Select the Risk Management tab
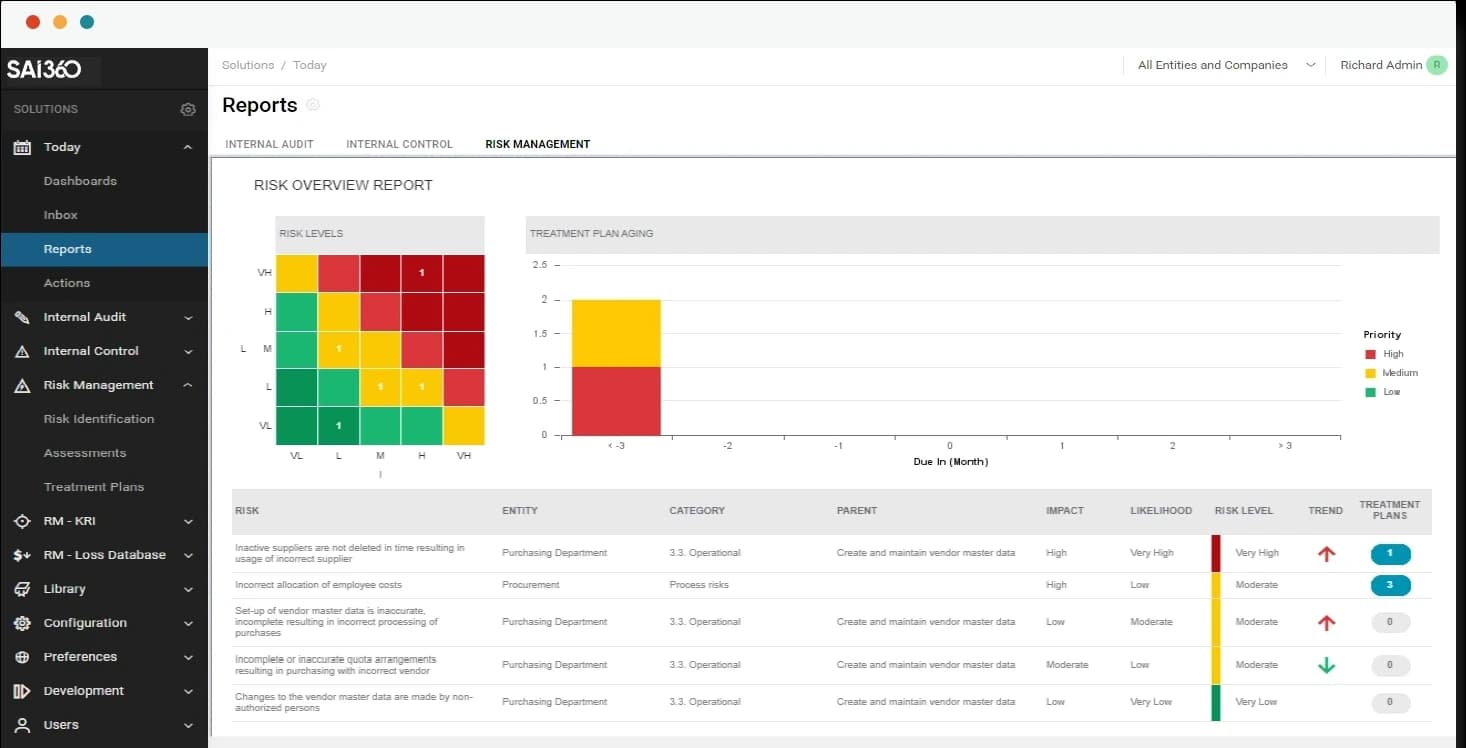Image resolution: width=1466 pixels, height=748 pixels. (x=538, y=144)
